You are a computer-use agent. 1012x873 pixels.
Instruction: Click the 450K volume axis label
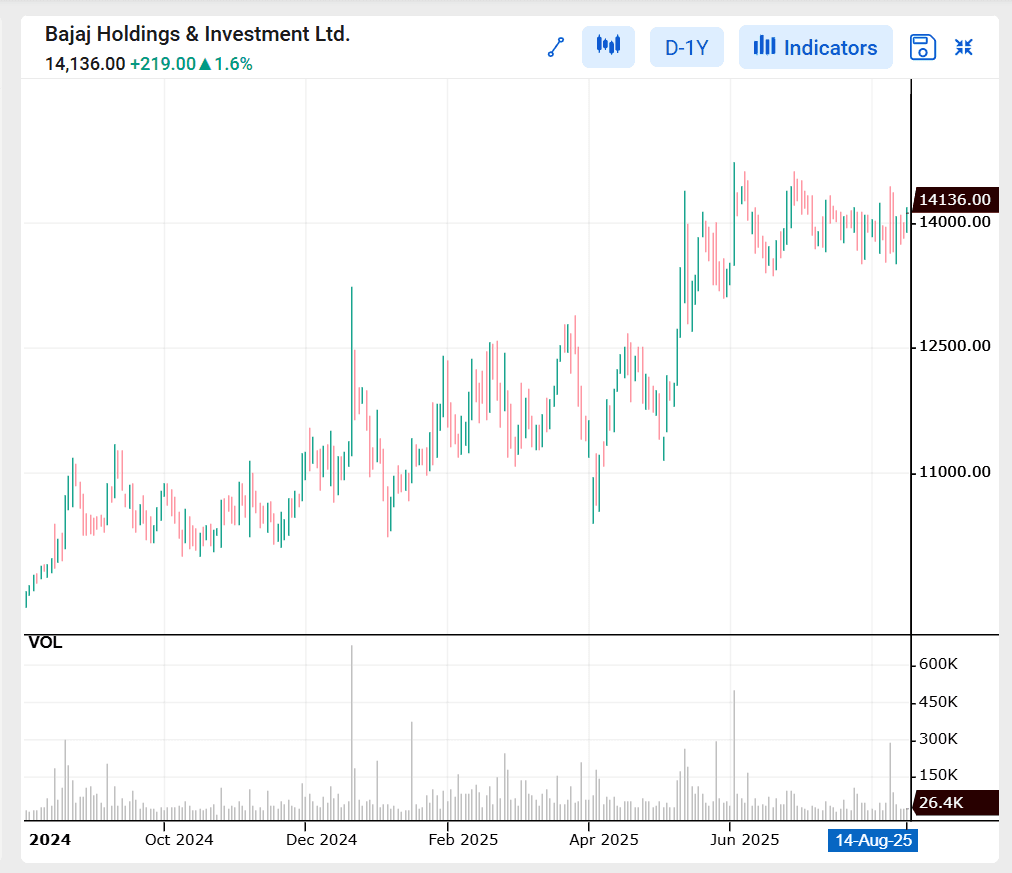[938, 702]
